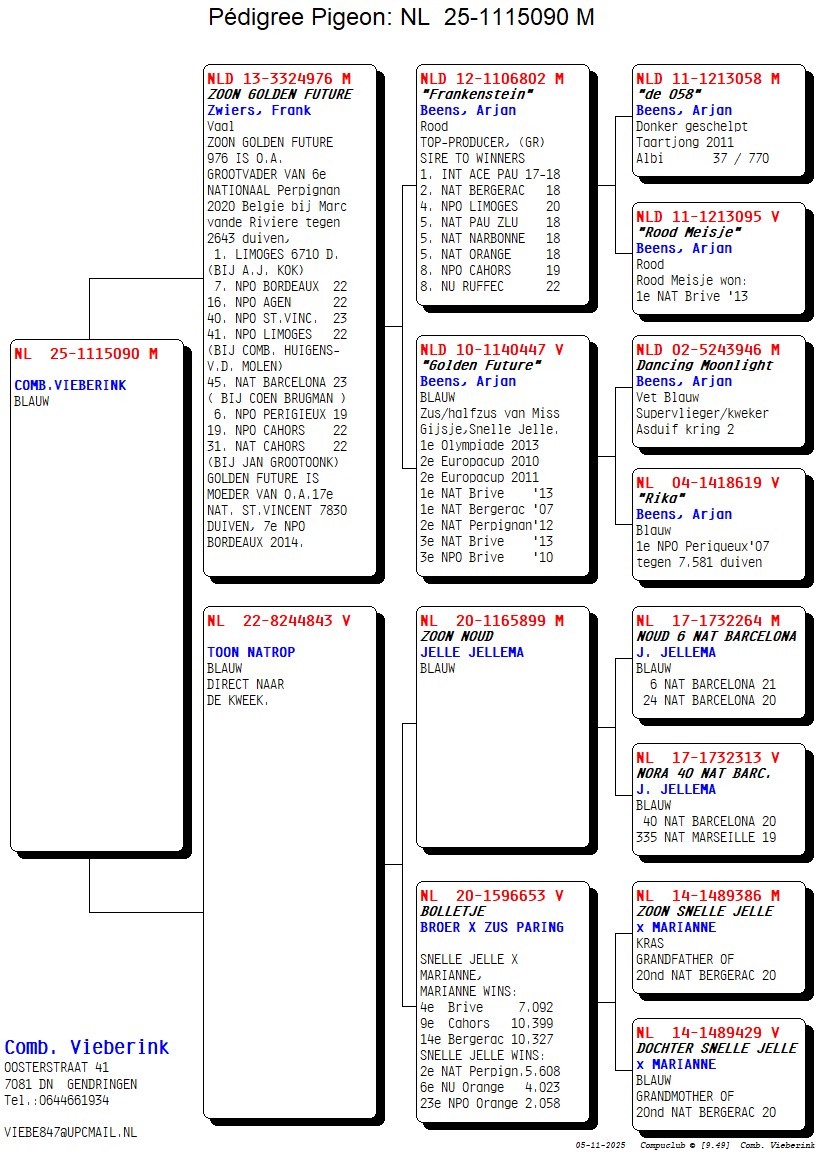The image size is (816, 1172).
Task: Click ring NLD 11-1213058 M header
Action: tap(707, 78)
